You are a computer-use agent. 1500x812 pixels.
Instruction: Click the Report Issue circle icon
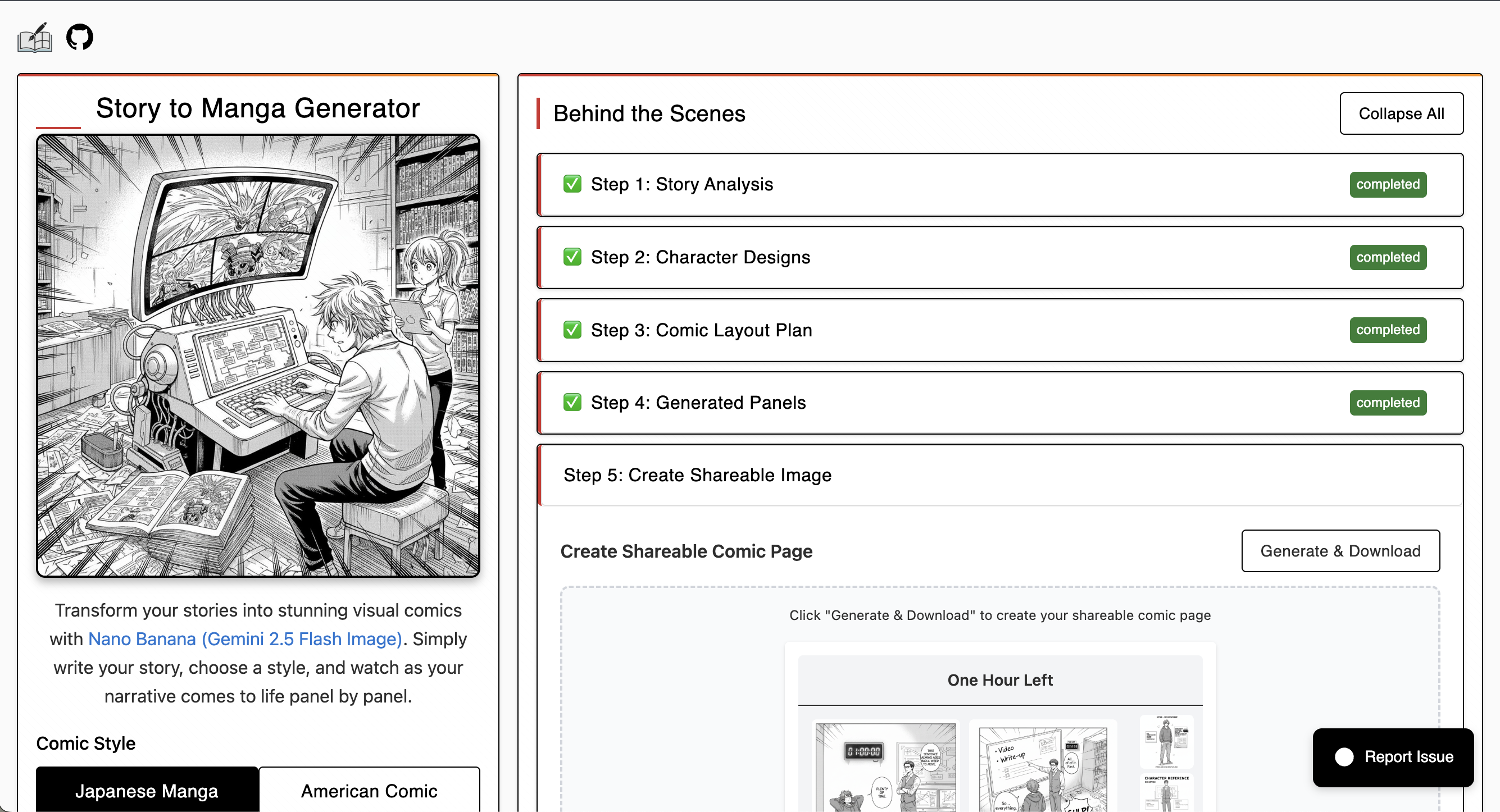(x=1344, y=757)
